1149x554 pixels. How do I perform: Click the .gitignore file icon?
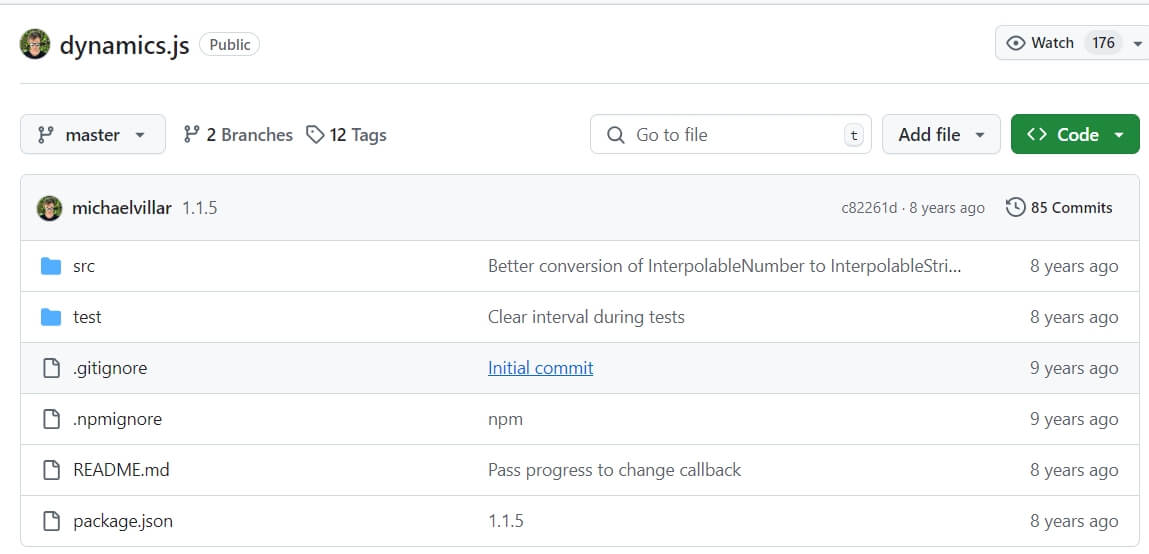[x=51, y=368]
